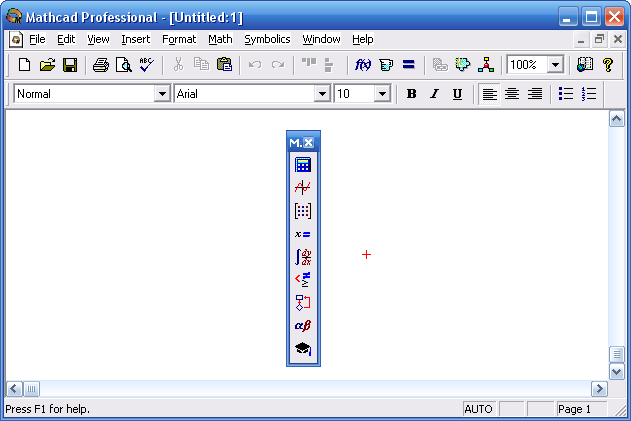The width and height of the screenshot is (631, 421).
Task: Expand the font size 10 dropdown
Action: [382, 94]
